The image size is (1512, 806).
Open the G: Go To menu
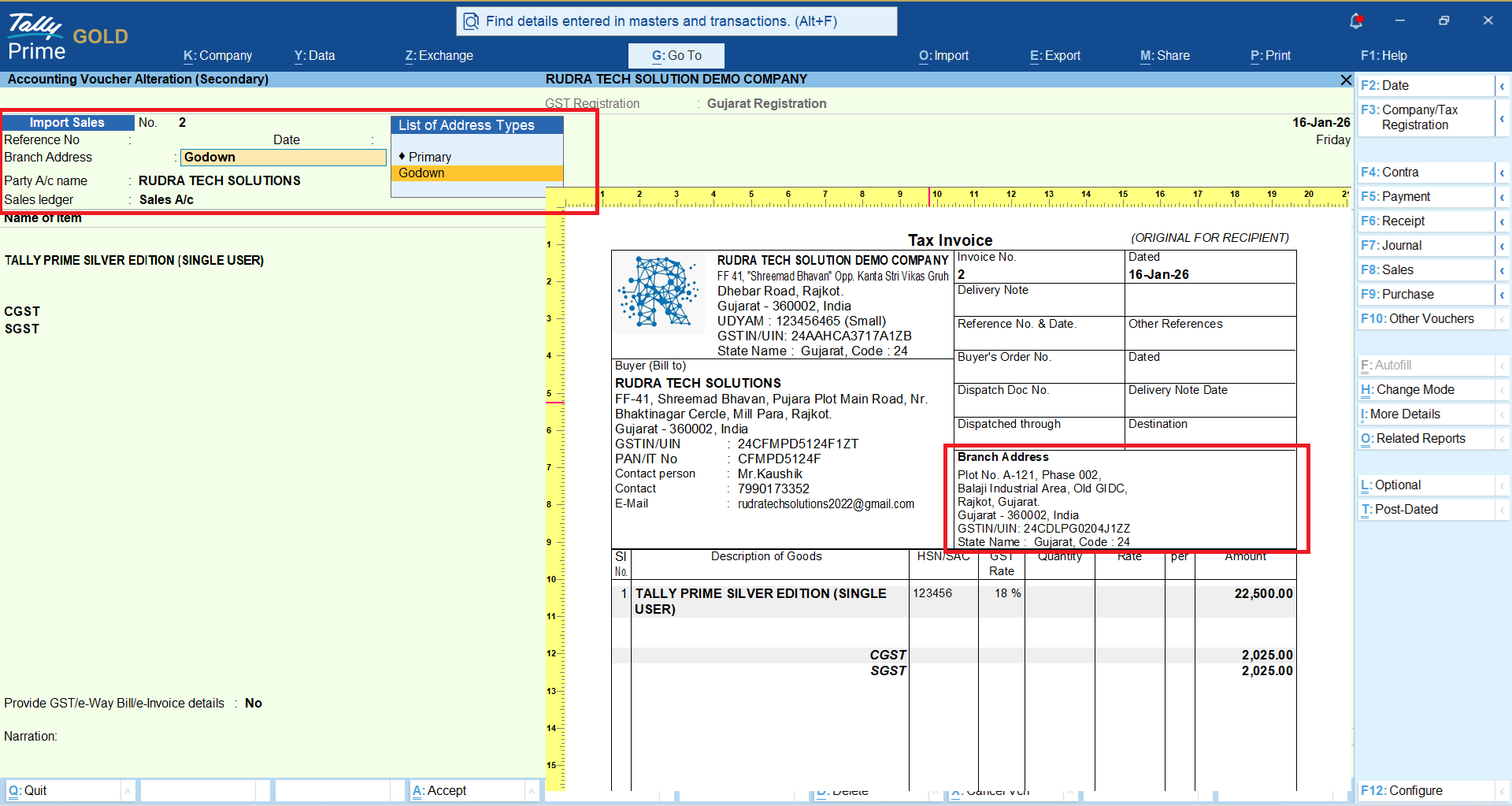tap(676, 56)
